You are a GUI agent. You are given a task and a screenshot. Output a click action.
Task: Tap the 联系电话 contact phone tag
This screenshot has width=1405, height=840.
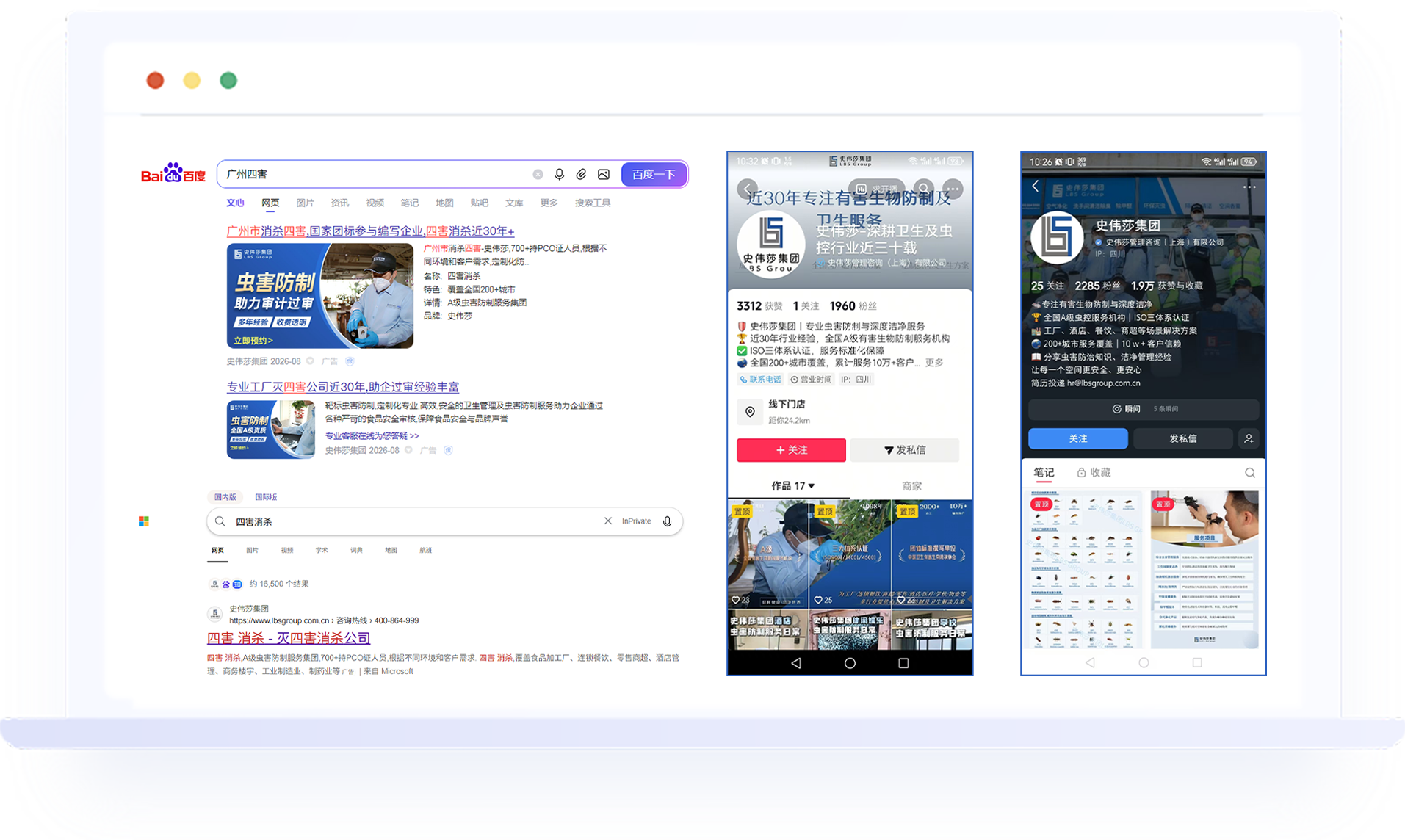click(x=760, y=380)
